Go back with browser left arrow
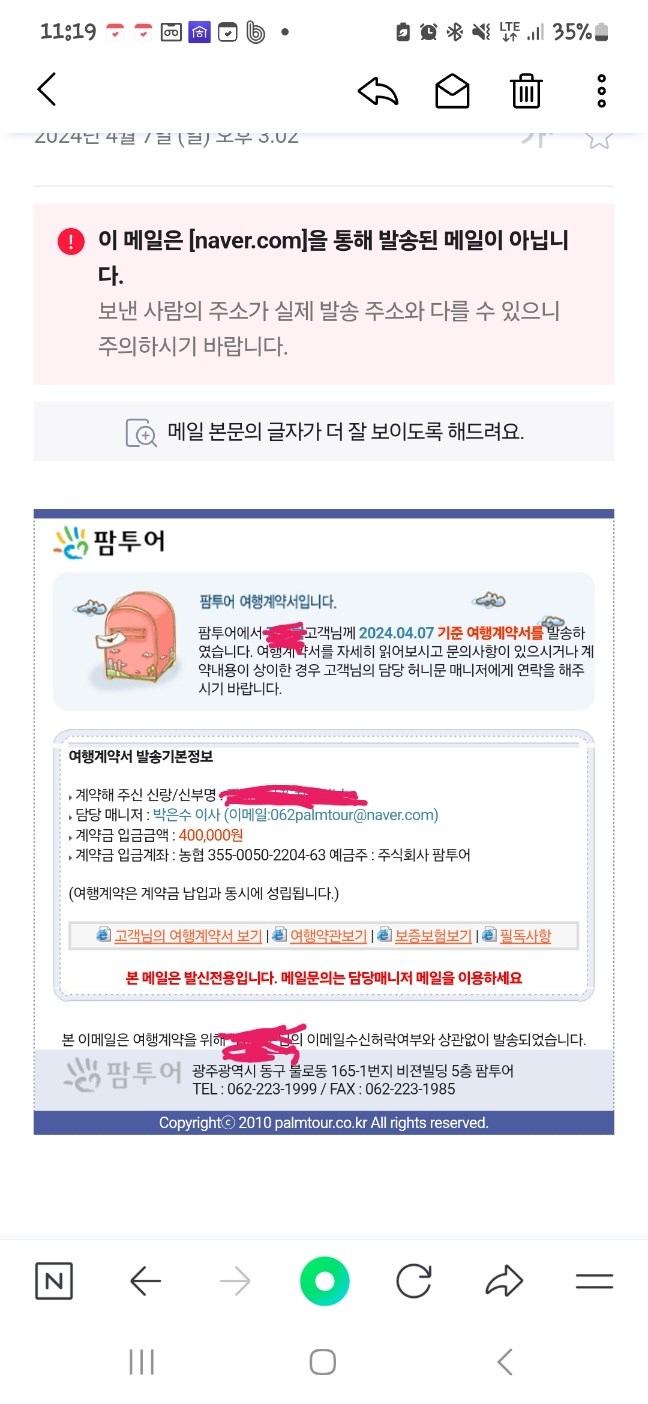Screen dimensions: 648x1404 [146, 1281]
